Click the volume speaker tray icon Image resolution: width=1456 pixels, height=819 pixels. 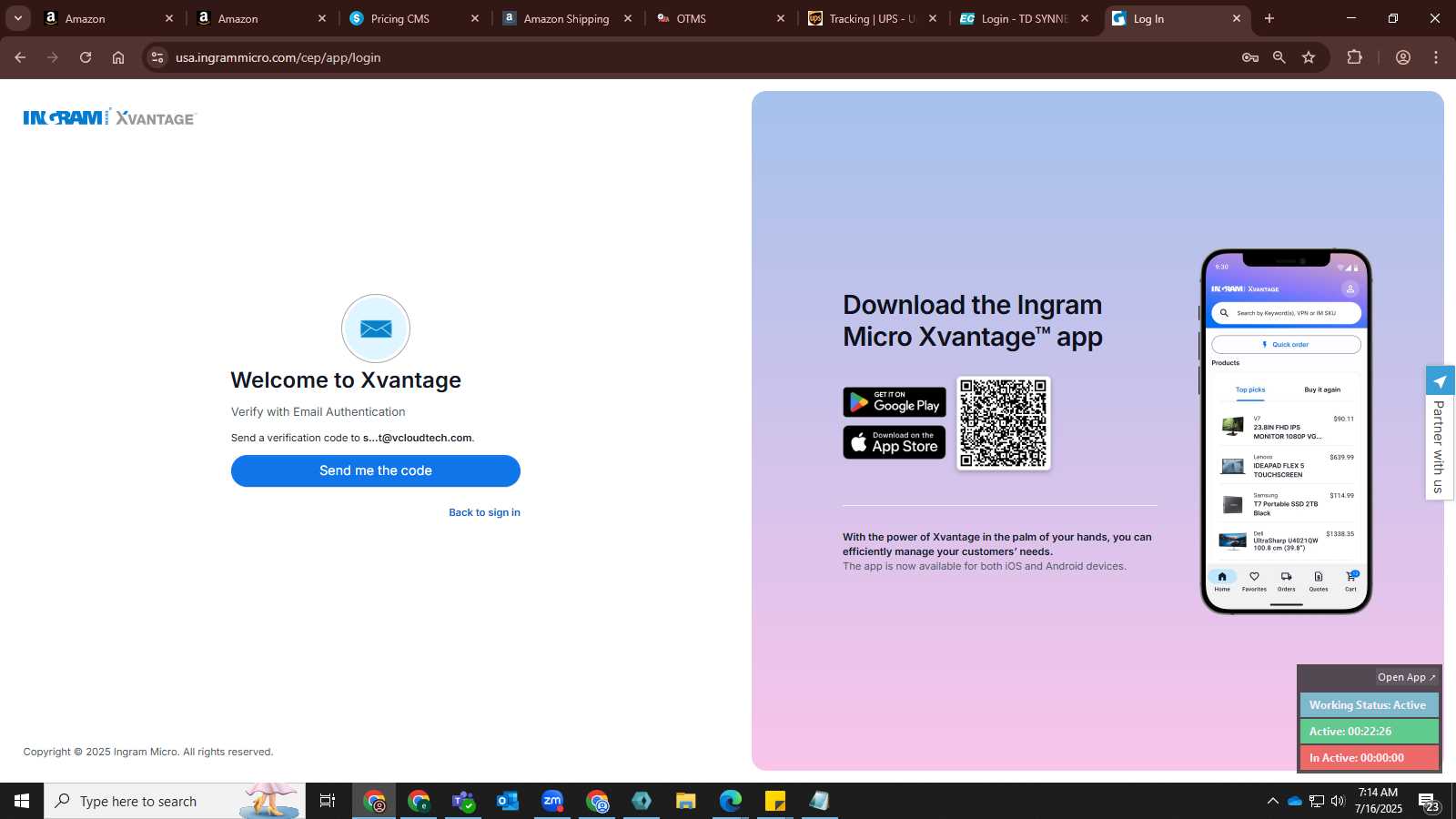[1338, 801]
